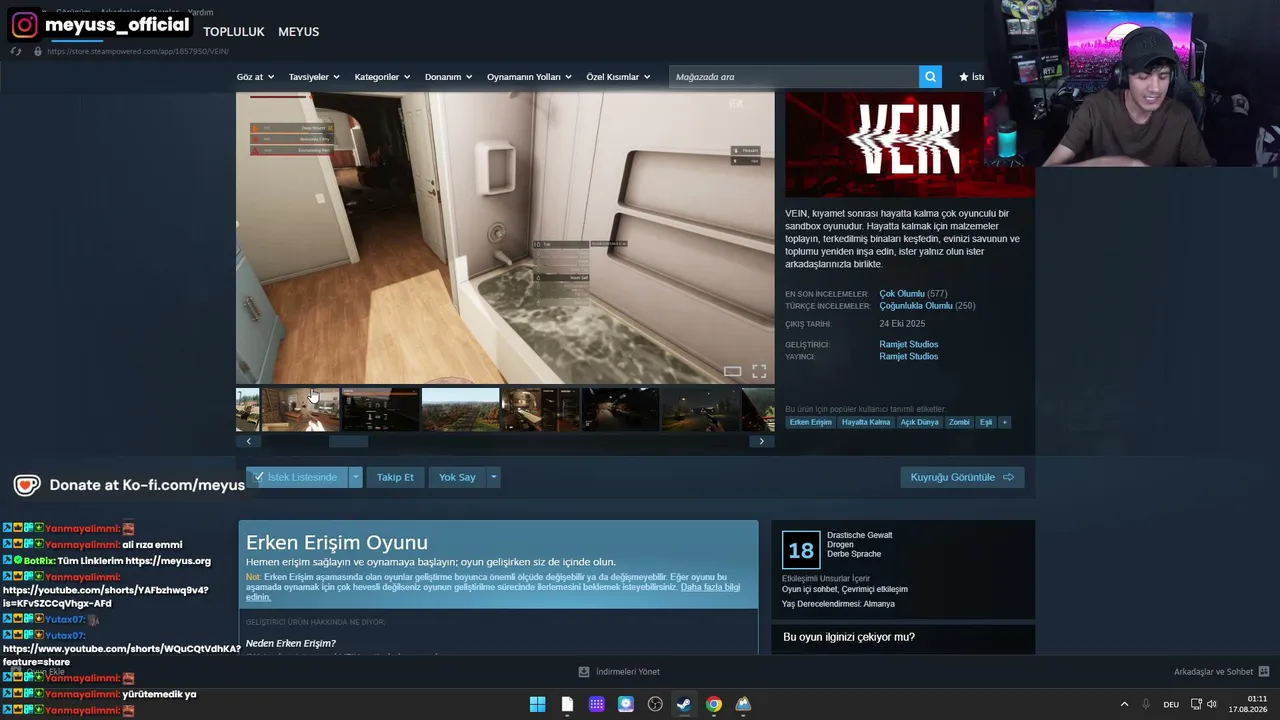Open the Çok Olumlu recent reviews link
The image size is (1280, 720).
(902, 294)
